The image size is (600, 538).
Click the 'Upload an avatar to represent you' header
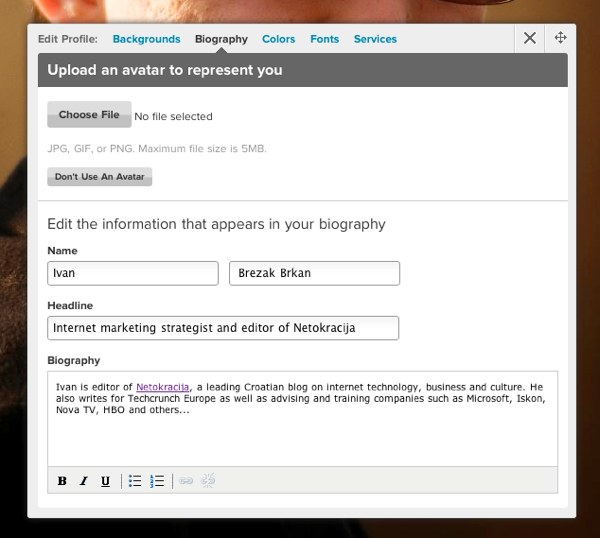(303, 70)
